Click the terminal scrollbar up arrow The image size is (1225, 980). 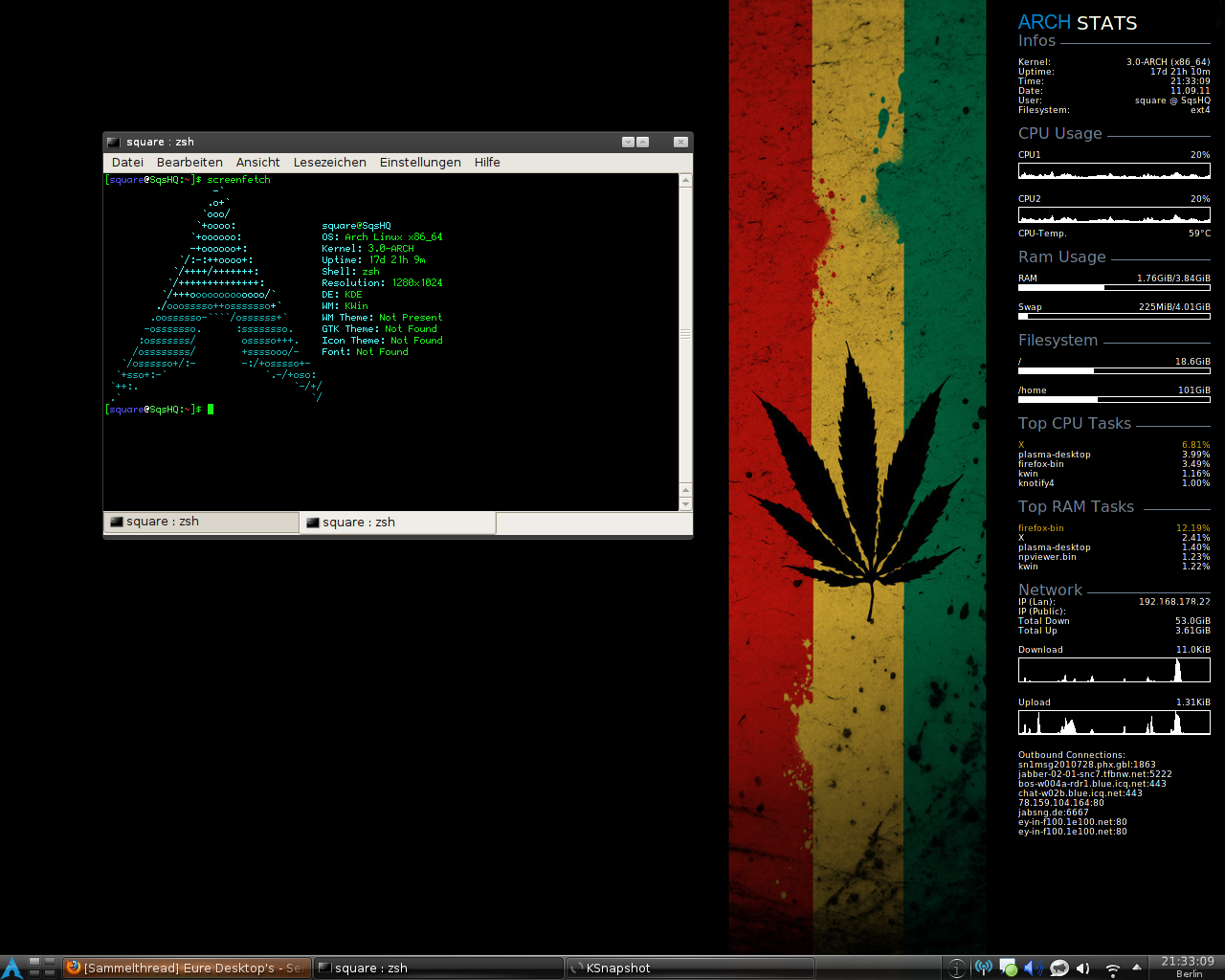(x=685, y=180)
